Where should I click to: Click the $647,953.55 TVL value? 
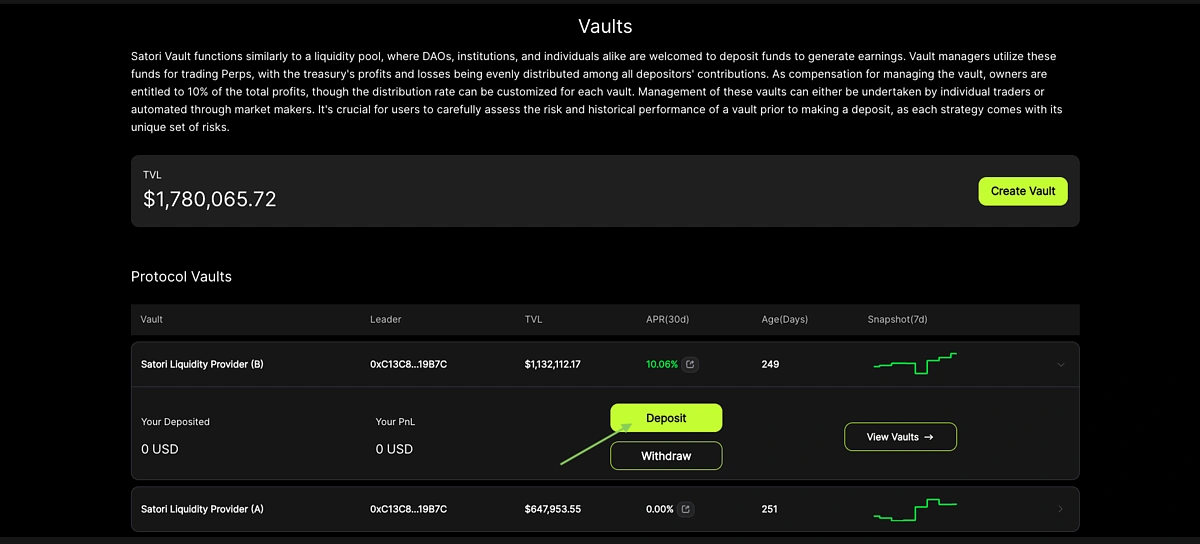point(552,509)
